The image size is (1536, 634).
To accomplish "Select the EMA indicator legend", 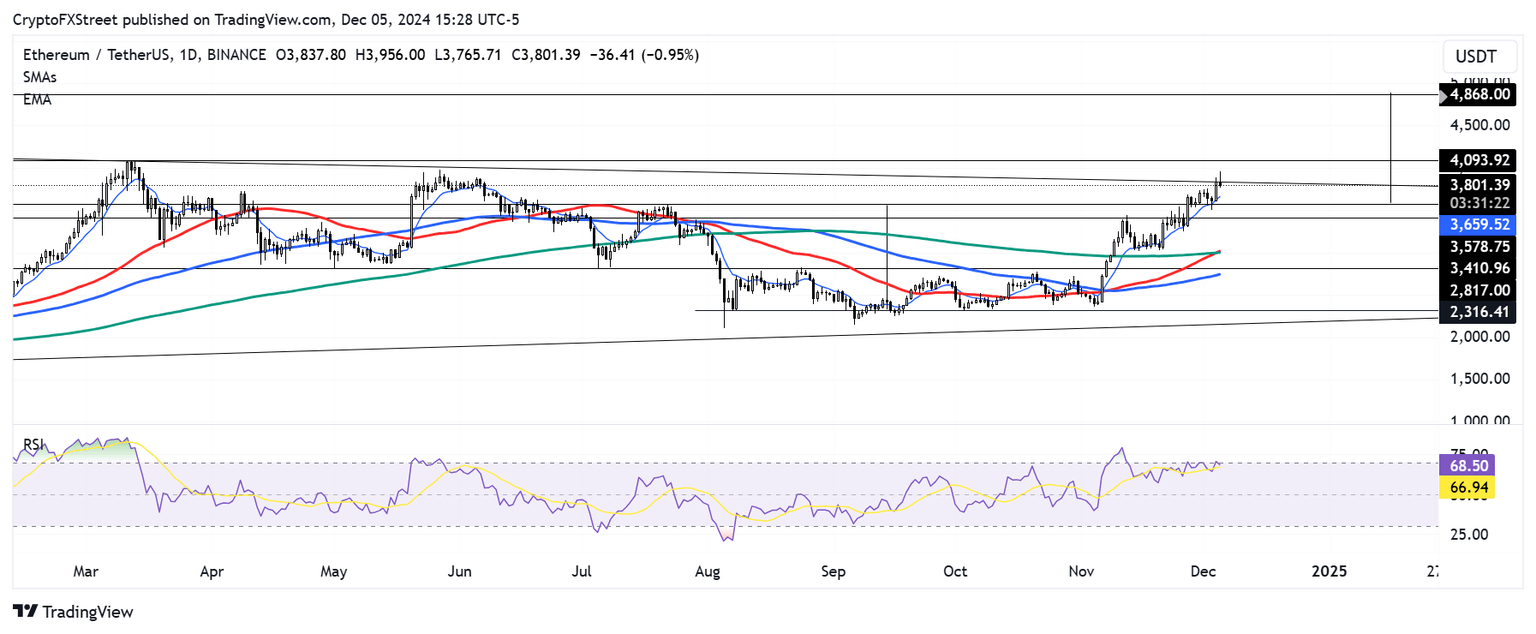I will pyautogui.click(x=37, y=99).
